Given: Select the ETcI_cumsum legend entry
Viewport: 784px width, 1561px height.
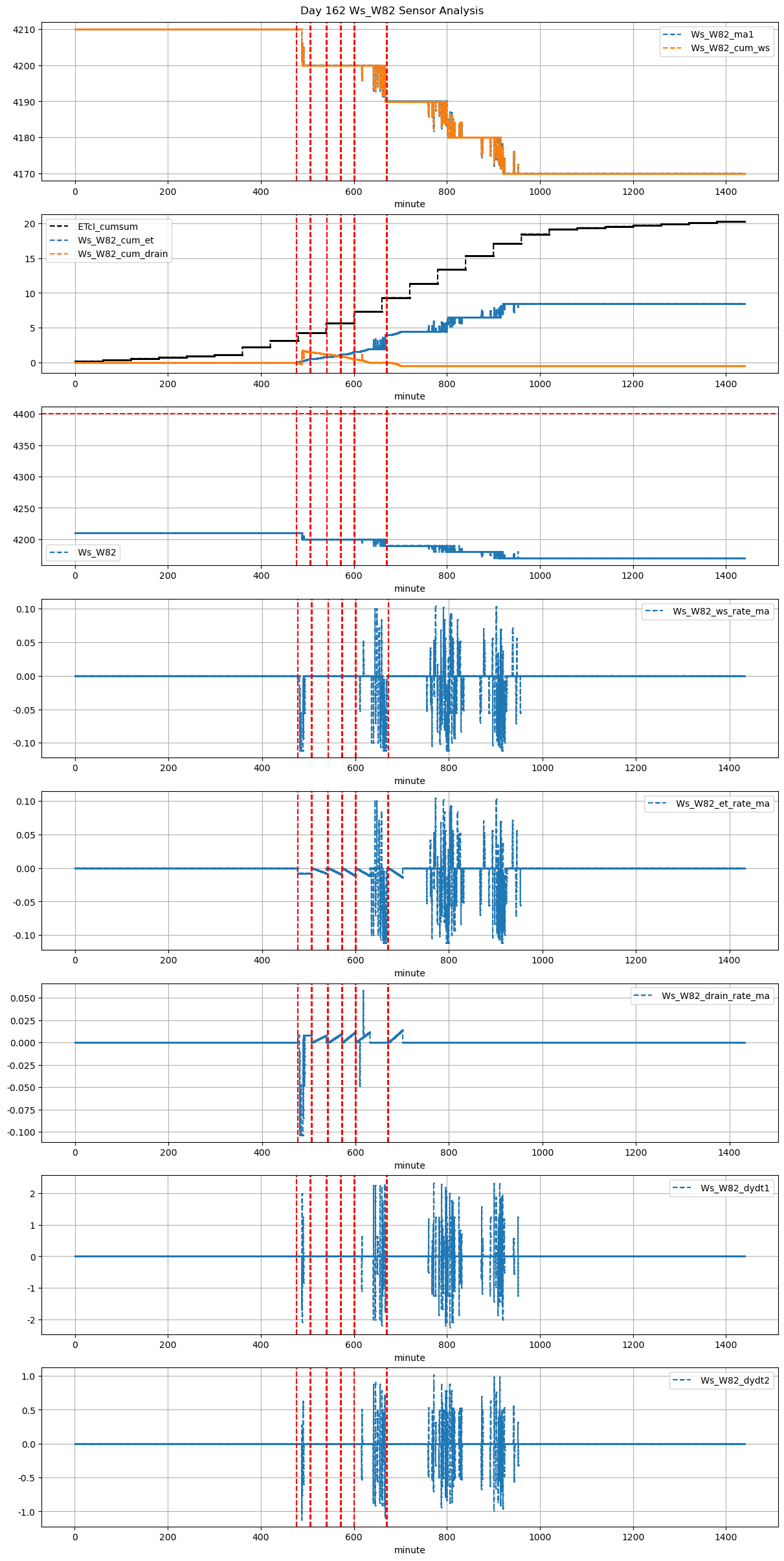Looking at the screenshot, I should pos(107,227).
